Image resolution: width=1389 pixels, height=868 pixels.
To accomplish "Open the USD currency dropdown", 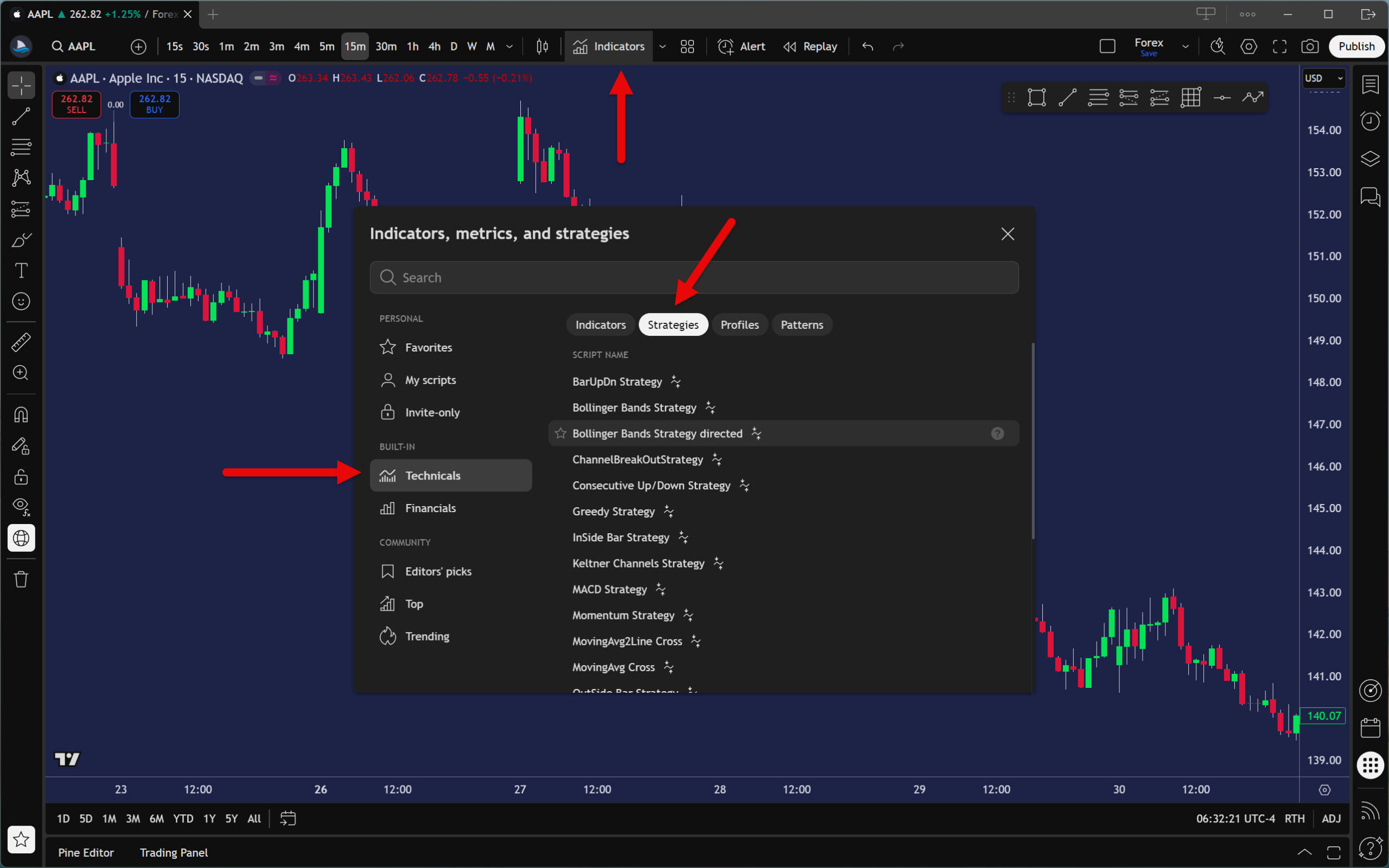I will click(1323, 78).
